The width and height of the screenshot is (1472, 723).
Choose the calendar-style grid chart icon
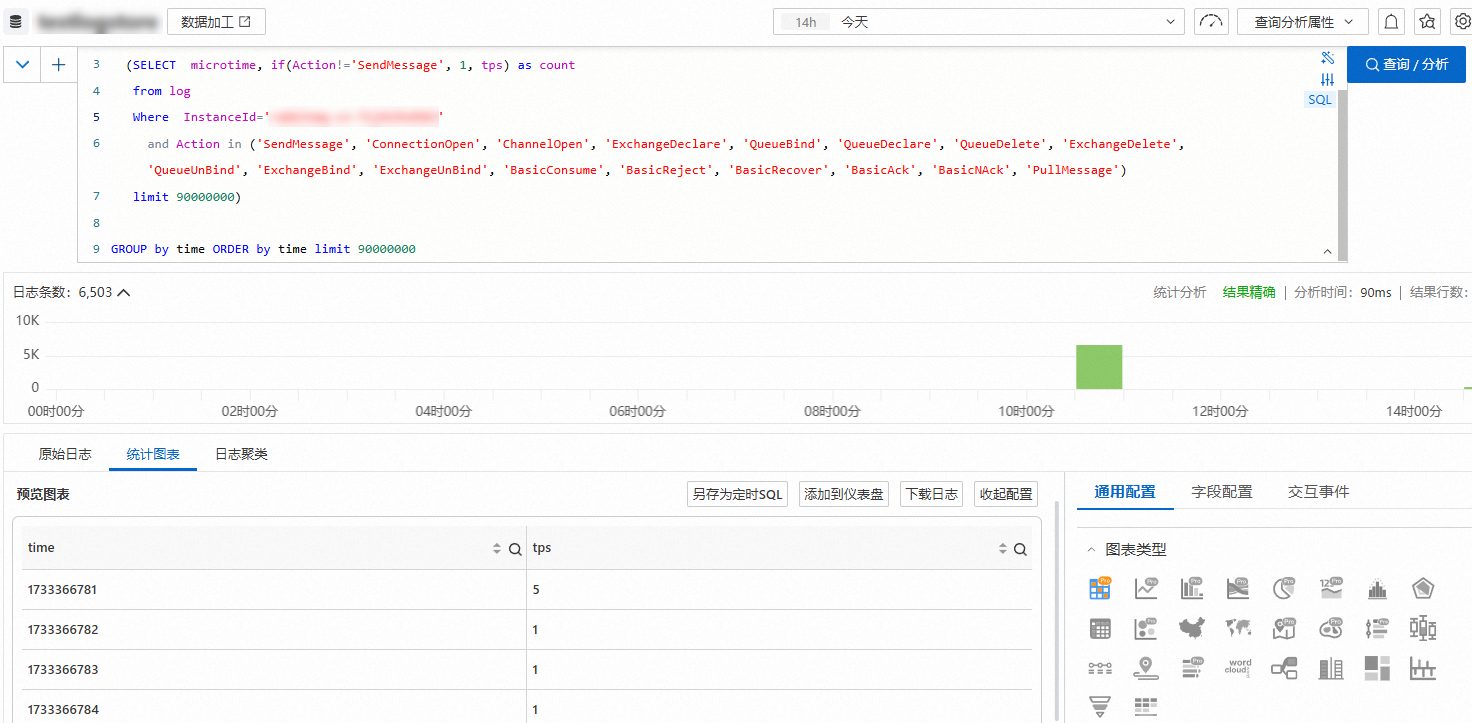tap(1100, 629)
